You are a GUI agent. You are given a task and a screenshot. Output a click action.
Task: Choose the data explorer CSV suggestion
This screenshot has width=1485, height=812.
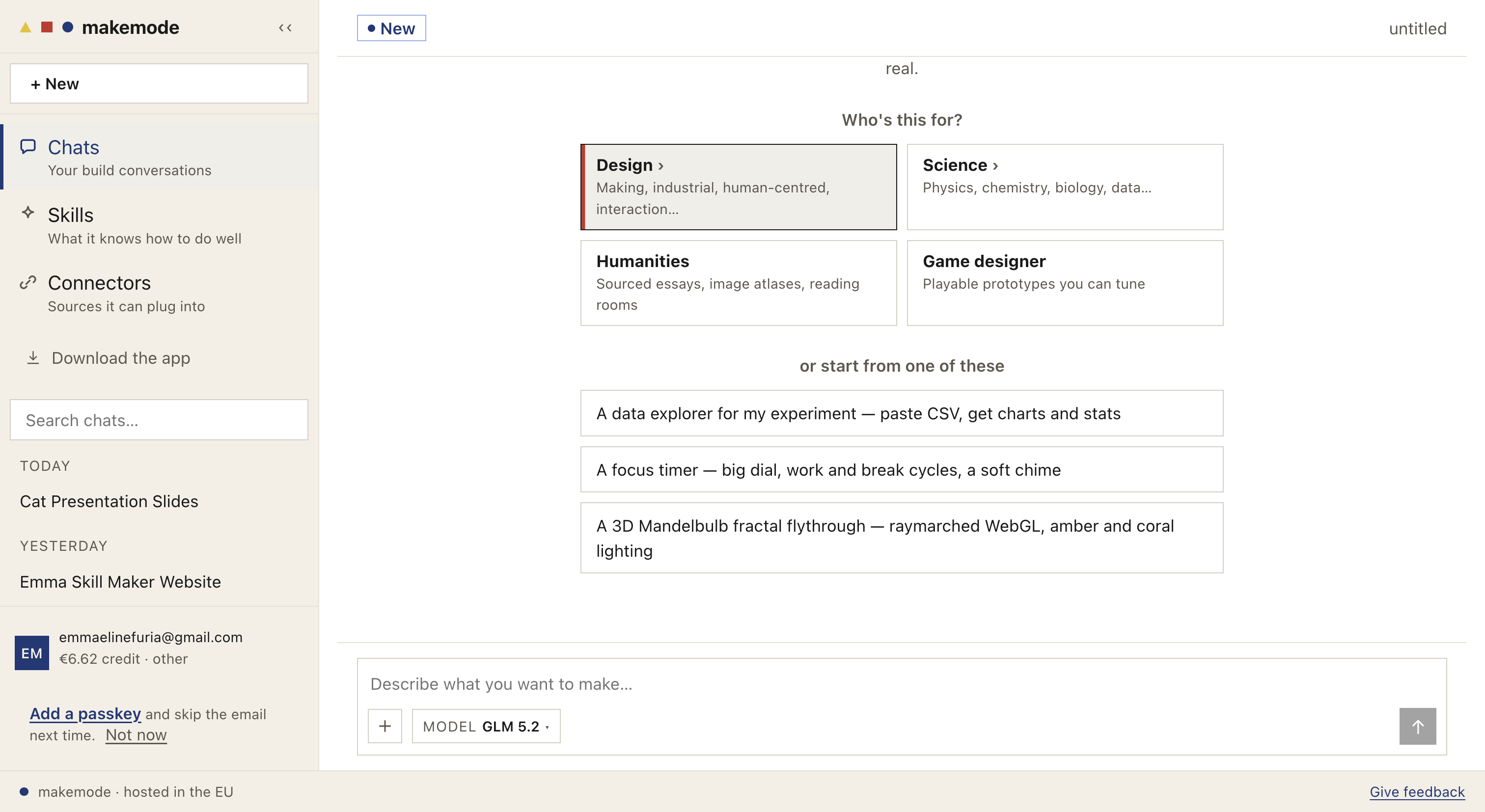pos(902,413)
